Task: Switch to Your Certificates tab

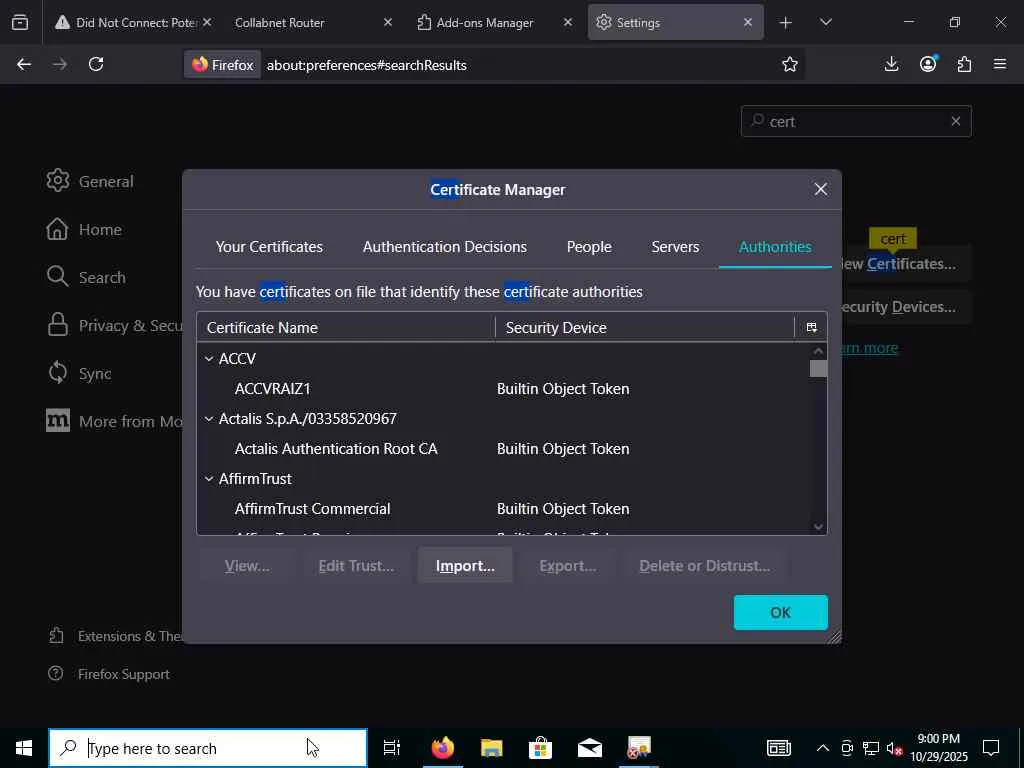Action: (x=269, y=247)
